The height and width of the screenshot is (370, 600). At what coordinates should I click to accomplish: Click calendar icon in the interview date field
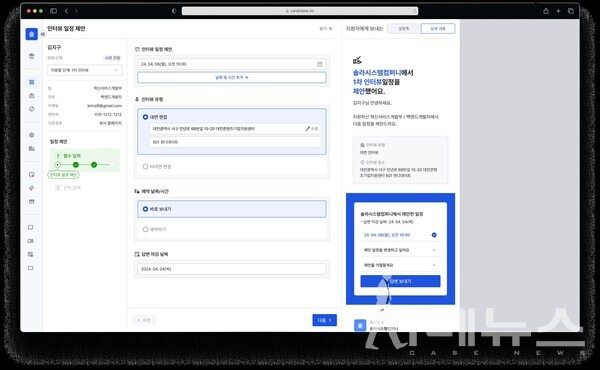[320, 64]
